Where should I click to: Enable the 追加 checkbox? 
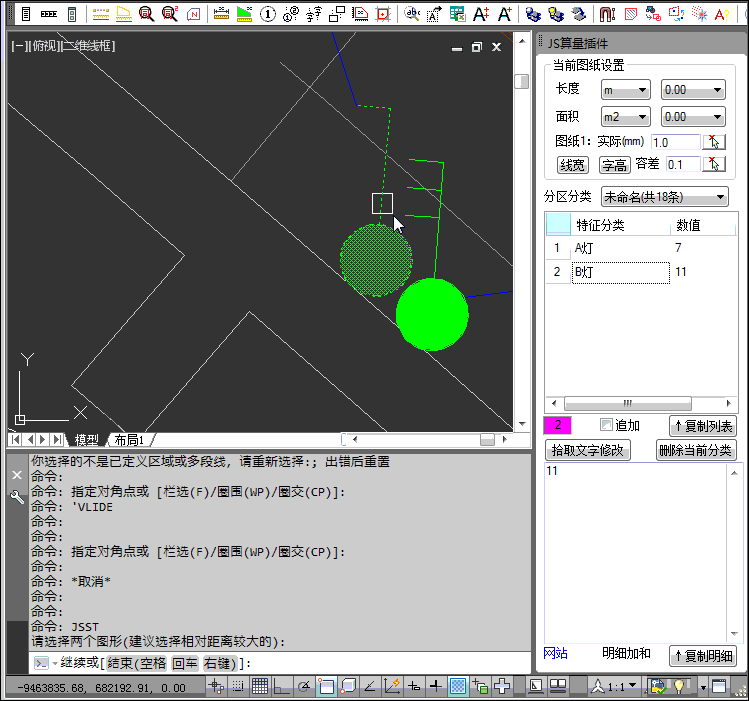pyautogui.click(x=606, y=425)
